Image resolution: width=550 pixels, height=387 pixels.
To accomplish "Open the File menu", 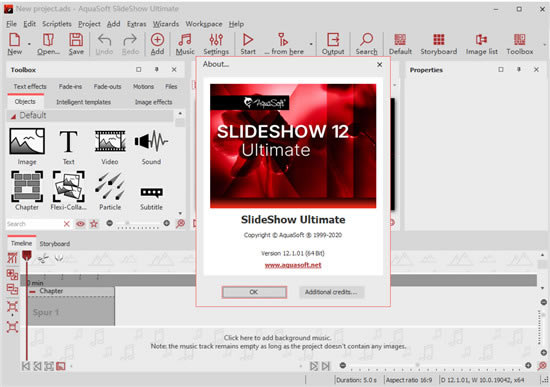I will (11, 24).
